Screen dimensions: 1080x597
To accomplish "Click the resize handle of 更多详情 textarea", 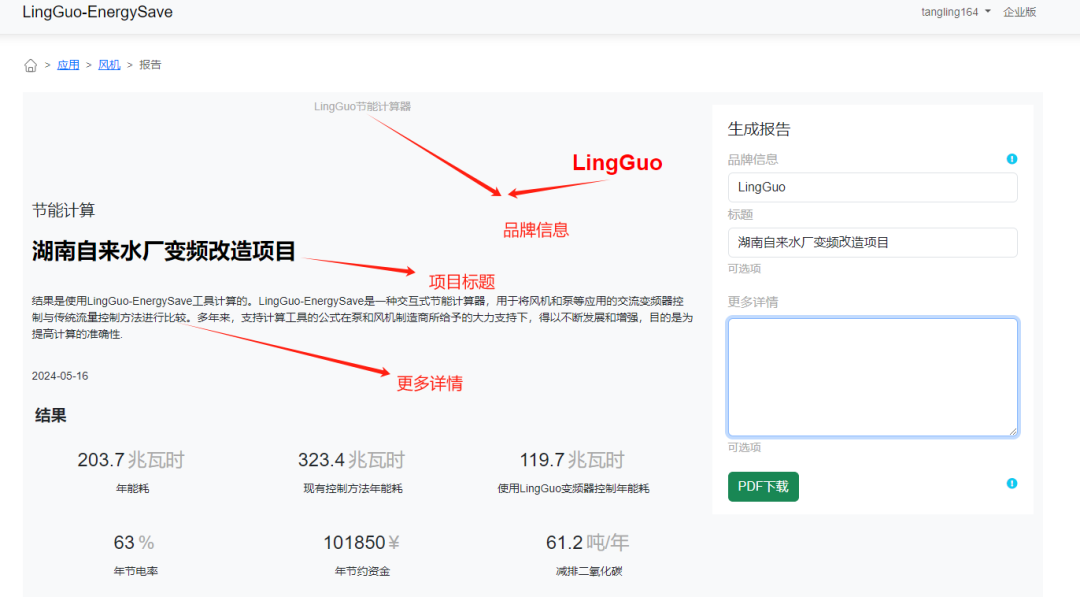I will tap(1012, 431).
